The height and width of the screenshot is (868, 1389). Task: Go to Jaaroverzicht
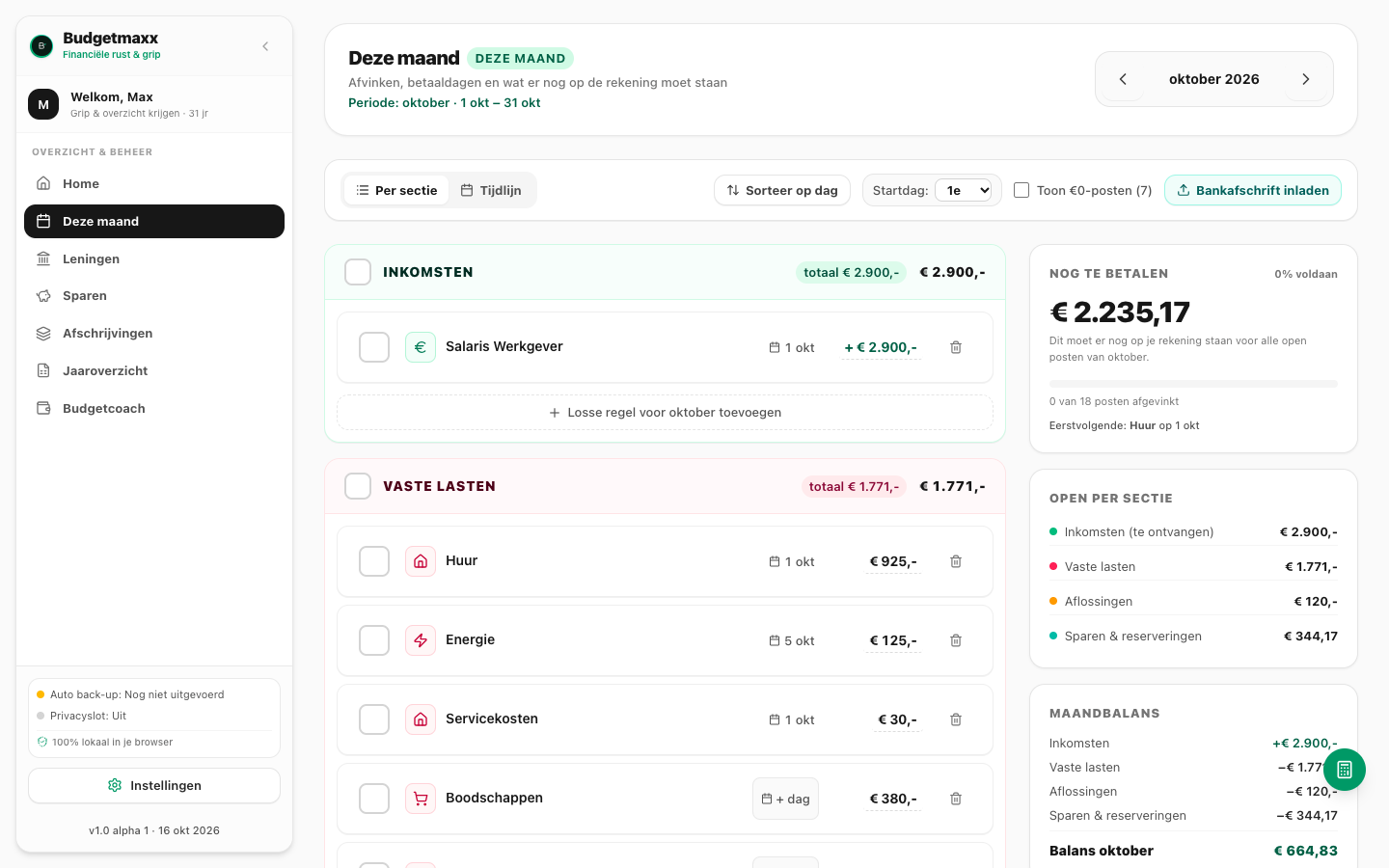[x=154, y=371]
